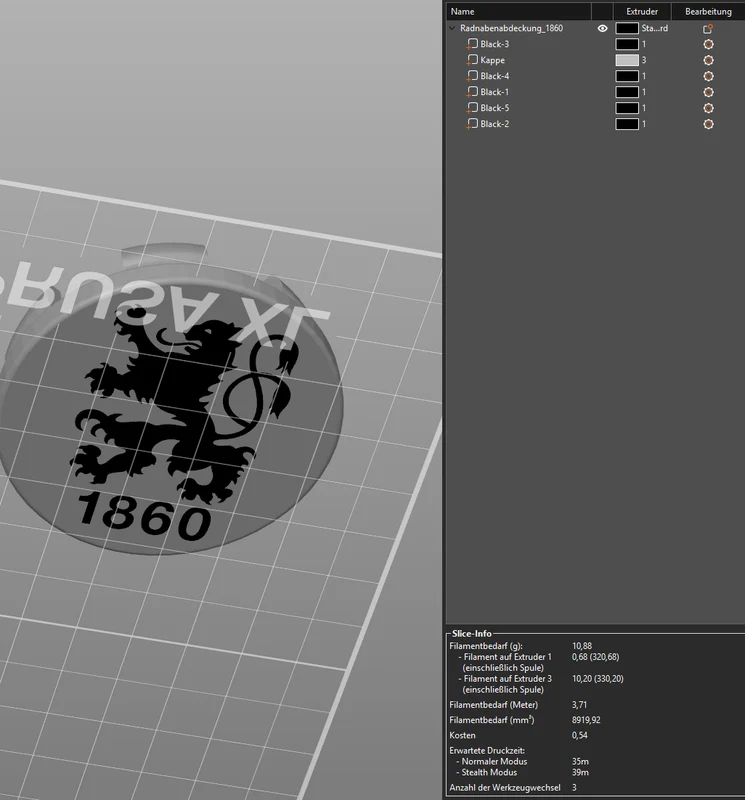The height and width of the screenshot is (800, 745).
Task: Open extruder color swatch of Radnabenabdeckung_1860
Action: (x=627, y=29)
